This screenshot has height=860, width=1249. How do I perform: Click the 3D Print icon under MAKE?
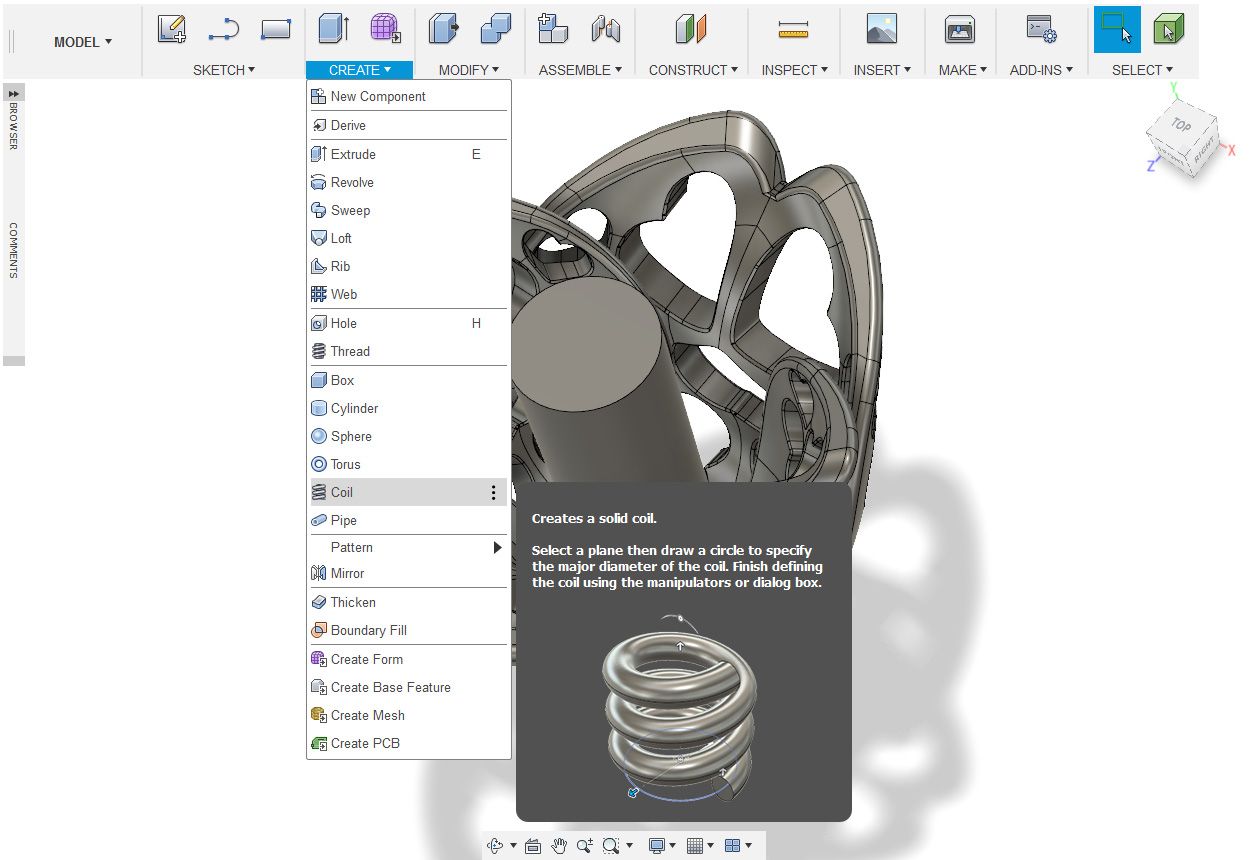point(959,30)
